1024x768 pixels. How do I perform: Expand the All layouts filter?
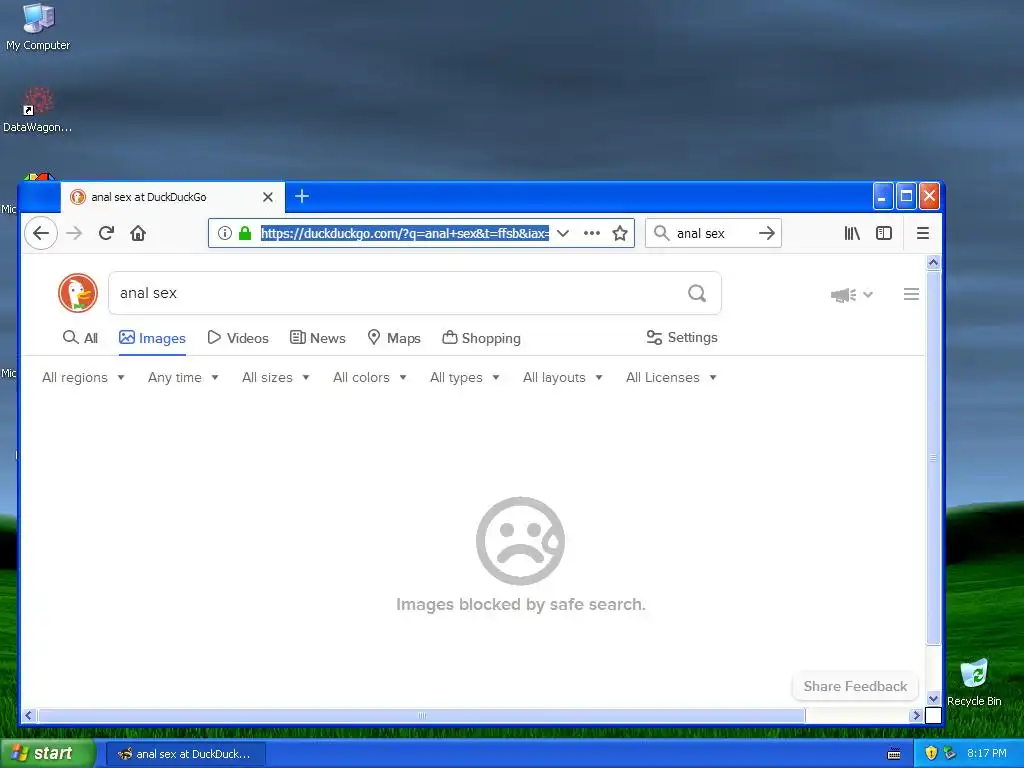pyautogui.click(x=562, y=377)
